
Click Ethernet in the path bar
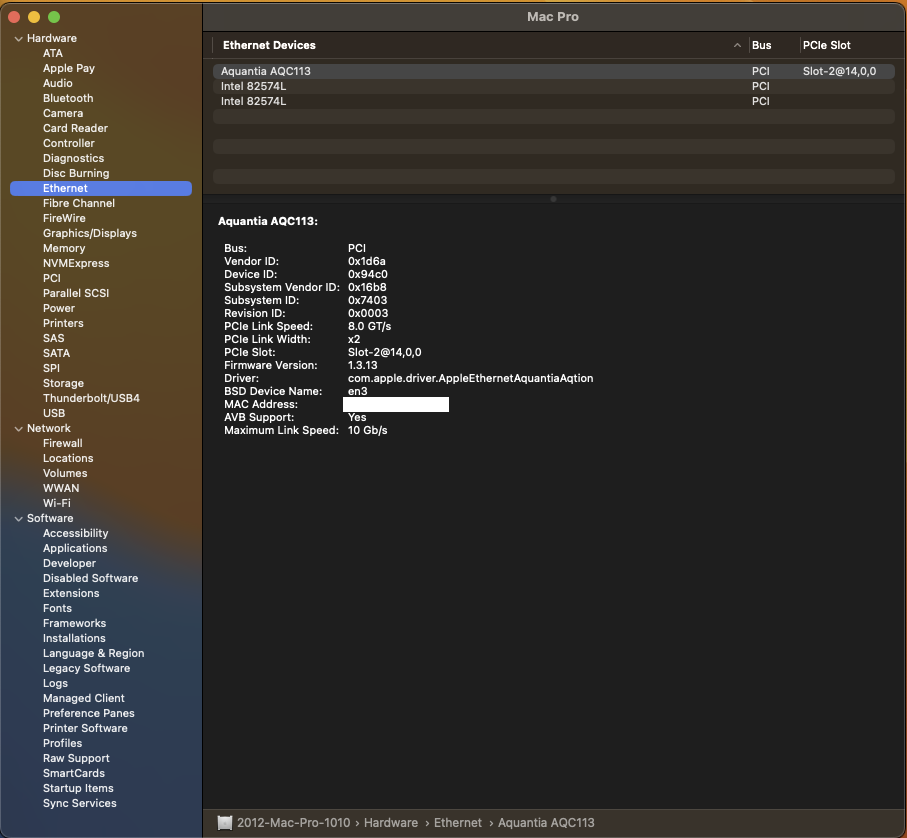[458, 823]
